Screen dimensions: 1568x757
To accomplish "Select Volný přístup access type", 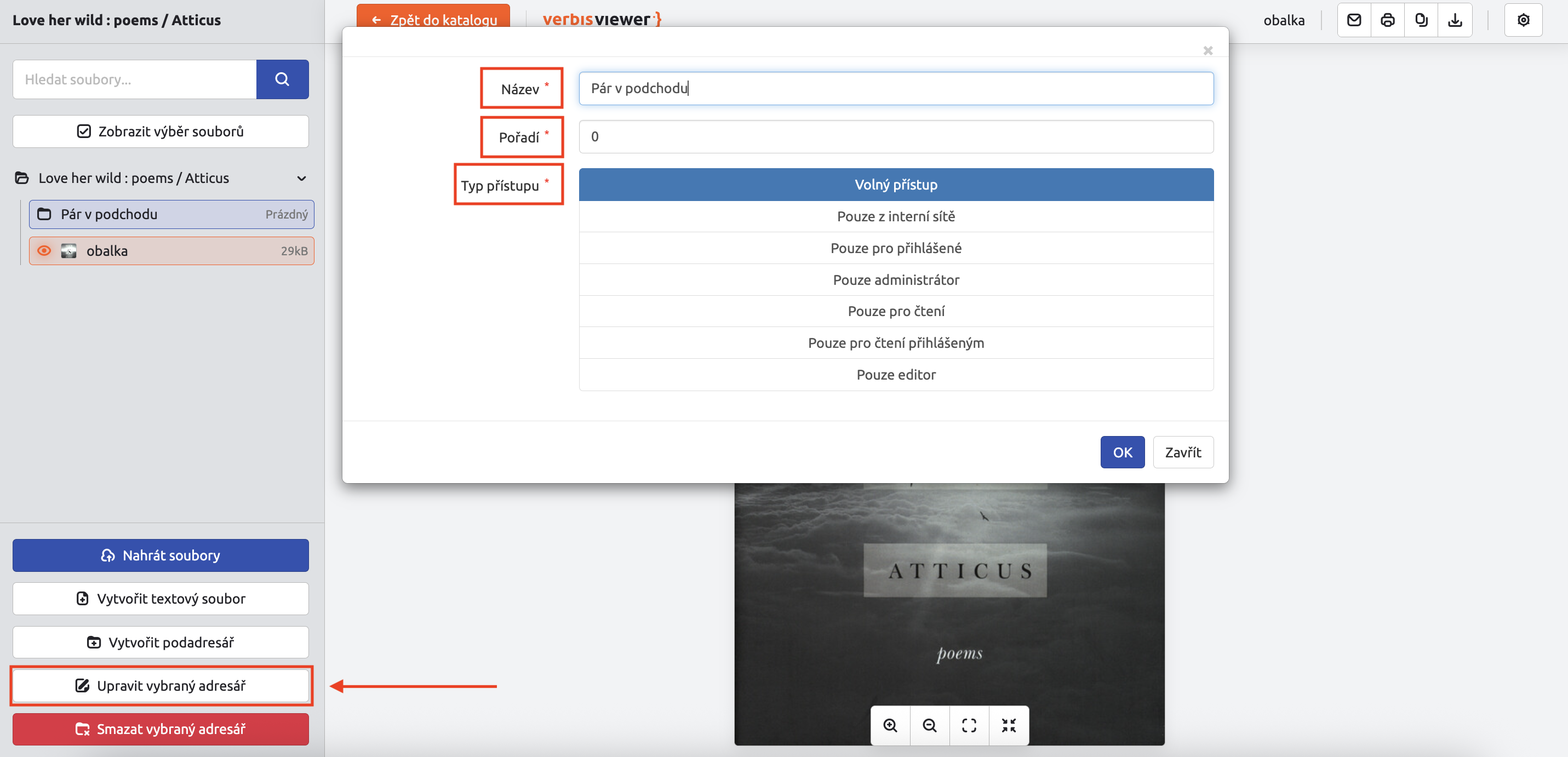I will point(896,185).
